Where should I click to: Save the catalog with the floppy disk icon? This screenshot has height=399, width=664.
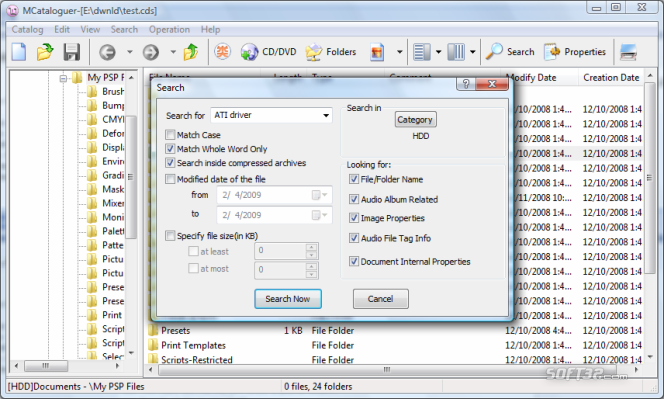pos(72,52)
